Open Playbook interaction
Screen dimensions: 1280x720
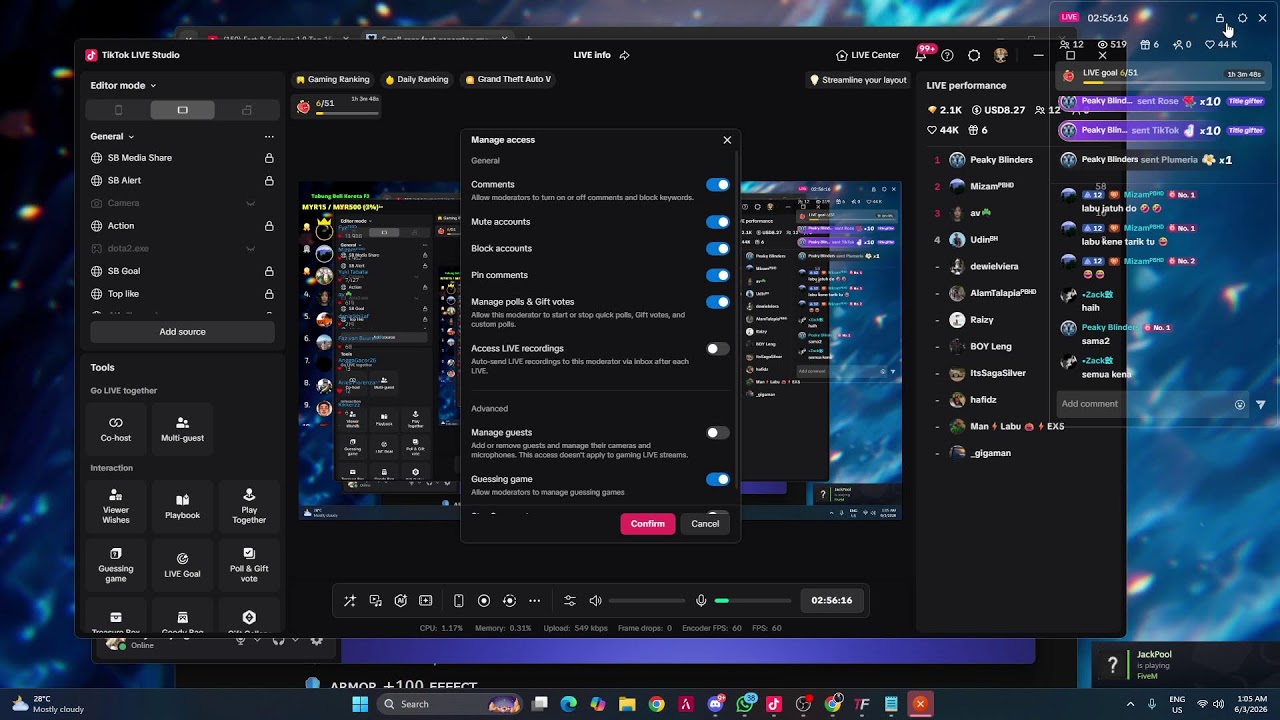click(x=182, y=506)
